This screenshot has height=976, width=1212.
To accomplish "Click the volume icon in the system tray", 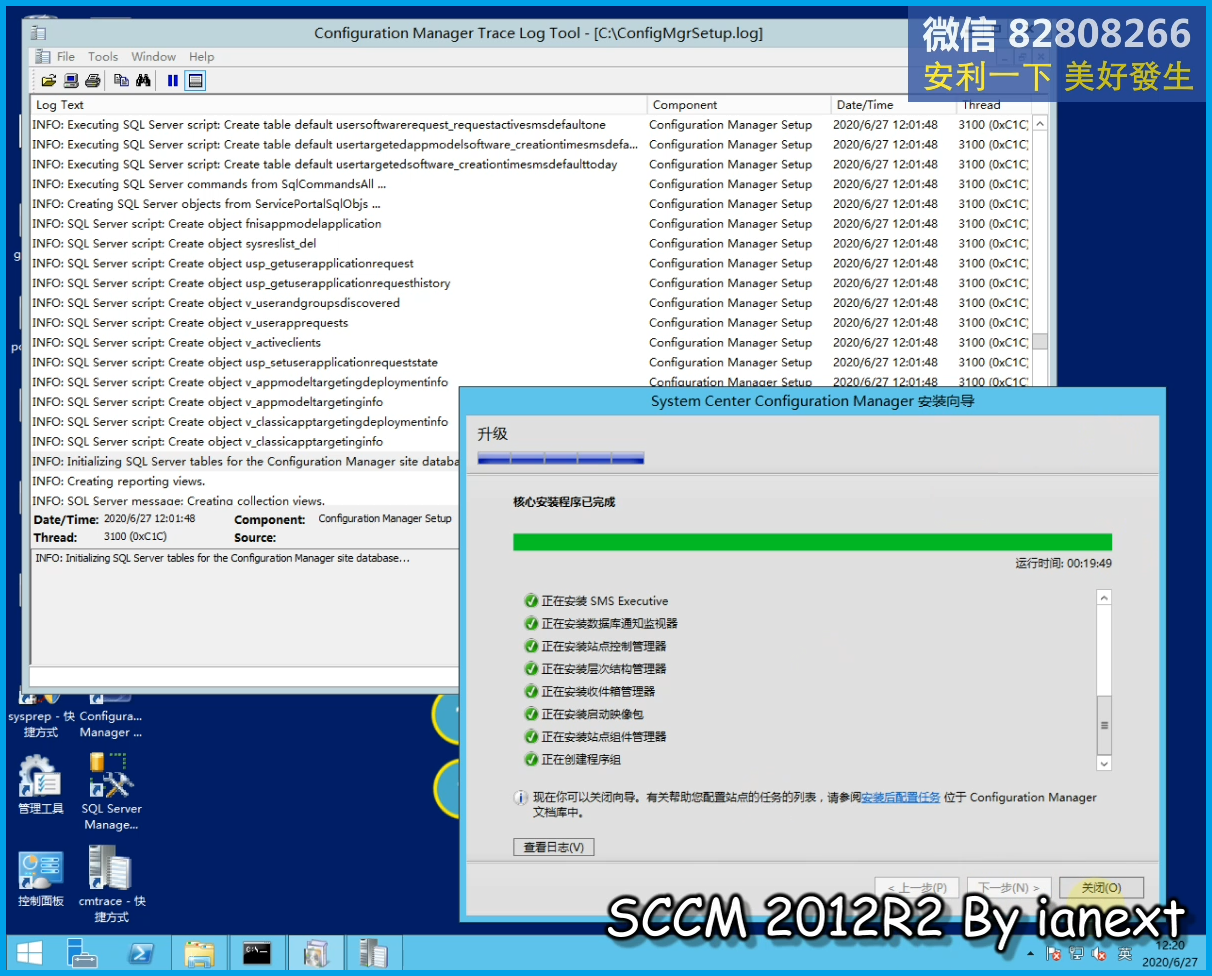I will pos(1100,954).
